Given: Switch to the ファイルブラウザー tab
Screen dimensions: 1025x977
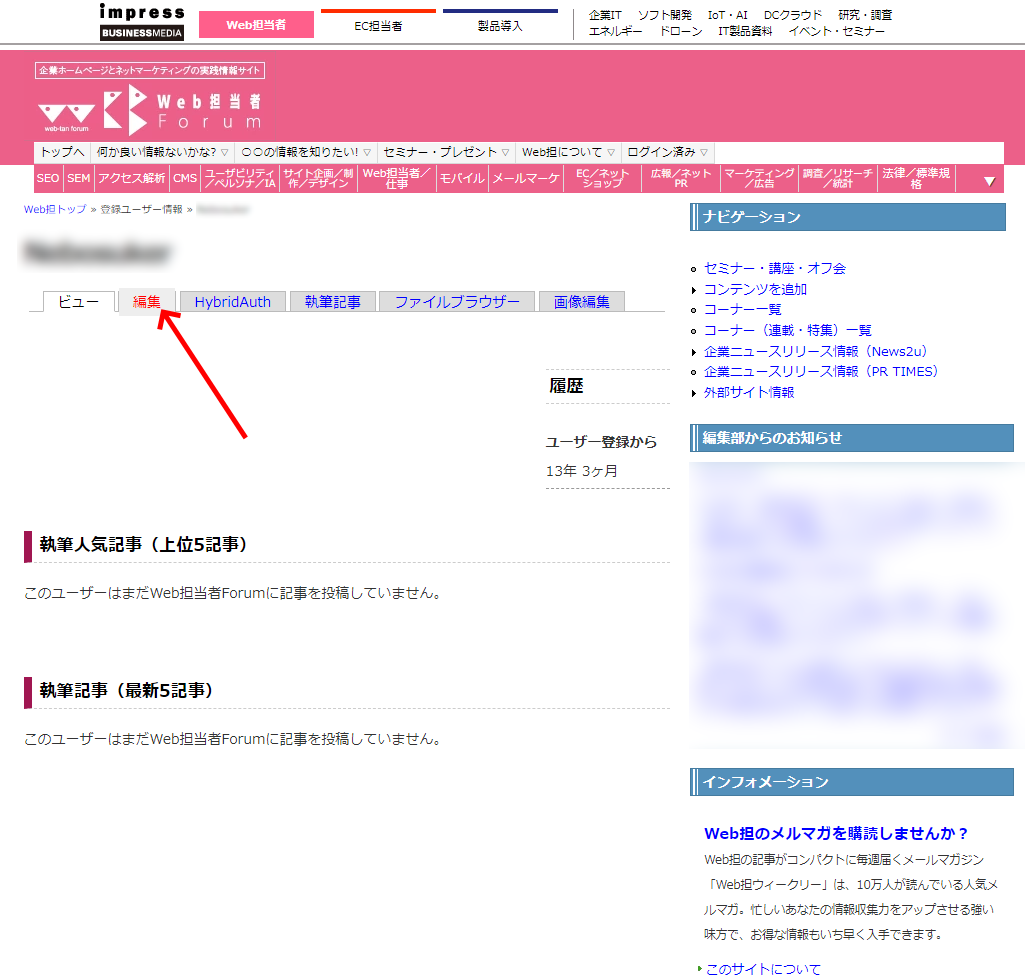Looking at the screenshot, I should (x=457, y=302).
